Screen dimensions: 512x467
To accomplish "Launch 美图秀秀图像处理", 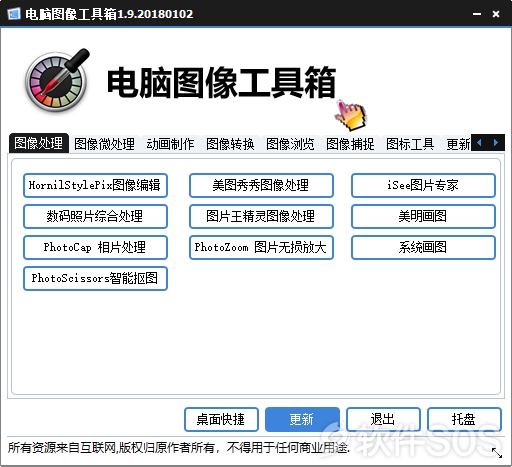I will coord(261,185).
